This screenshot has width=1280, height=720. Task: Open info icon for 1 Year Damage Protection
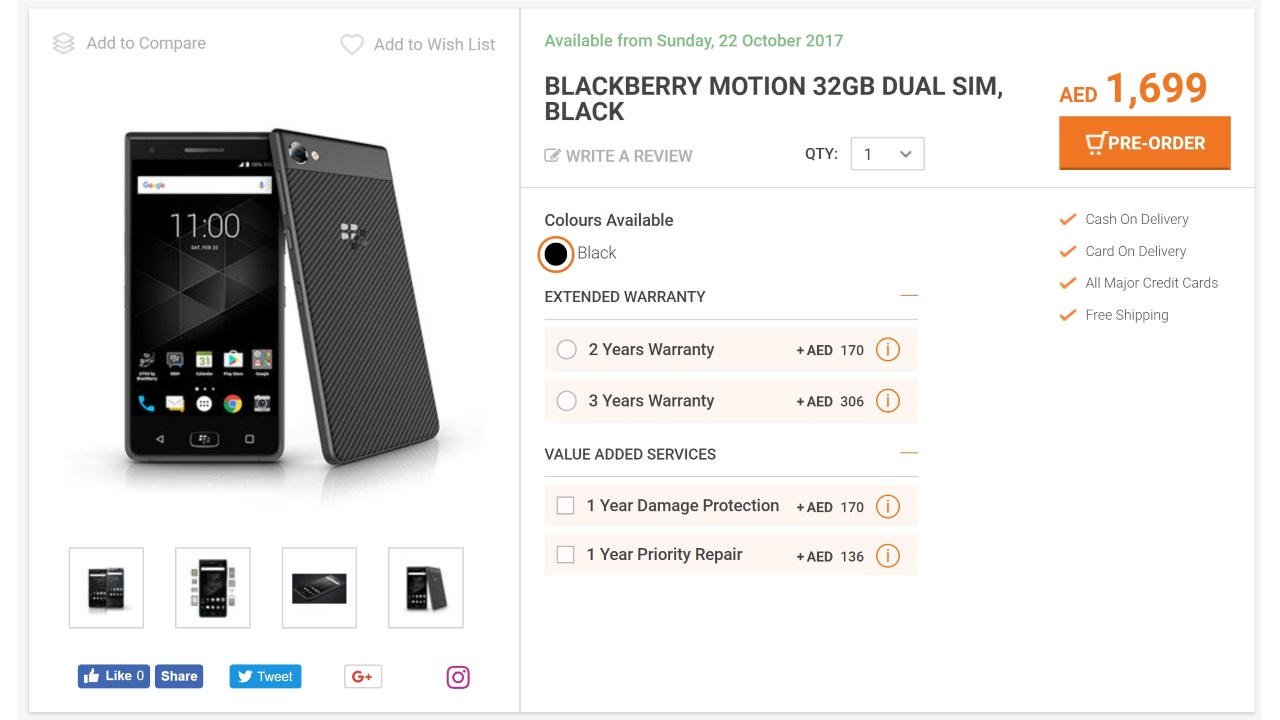(887, 506)
